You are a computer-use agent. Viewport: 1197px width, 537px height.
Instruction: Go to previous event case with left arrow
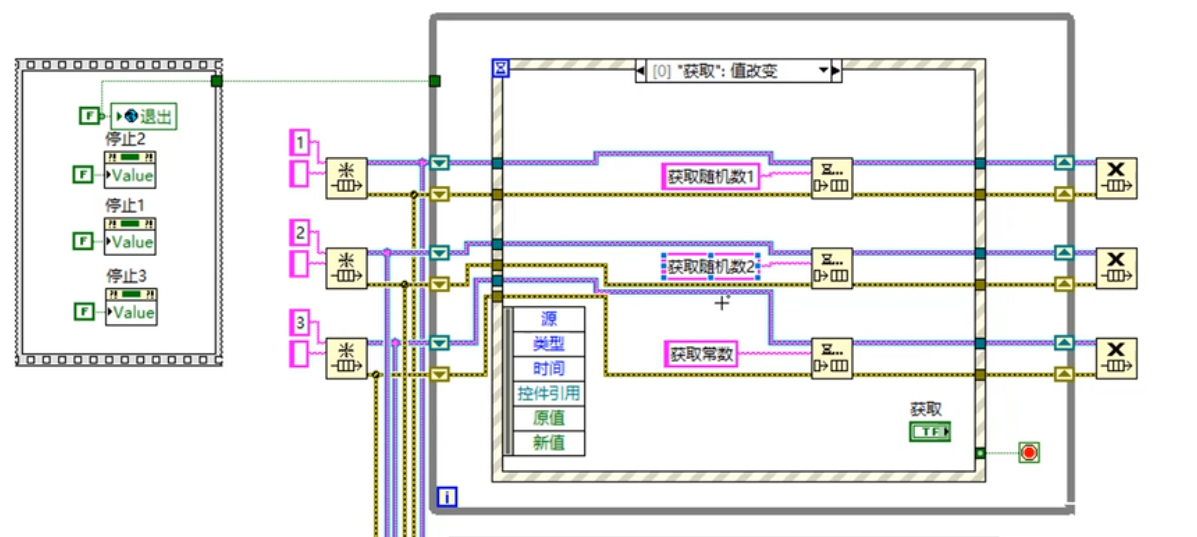click(x=640, y=72)
